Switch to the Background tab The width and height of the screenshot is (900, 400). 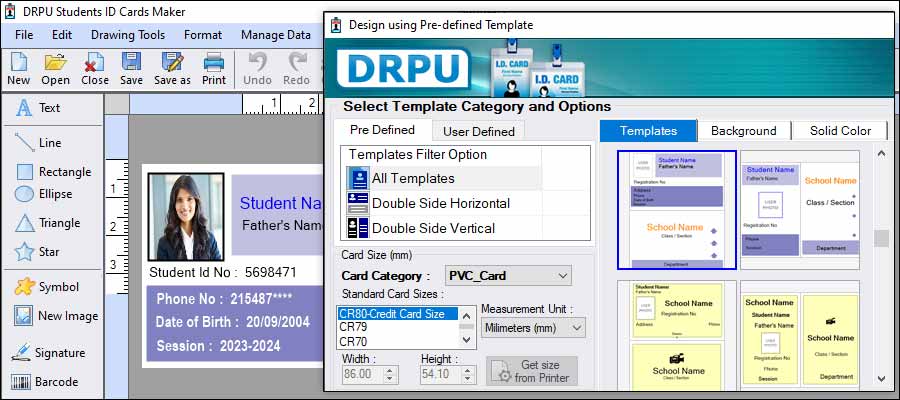pyautogui.click(x=744, y=131)
